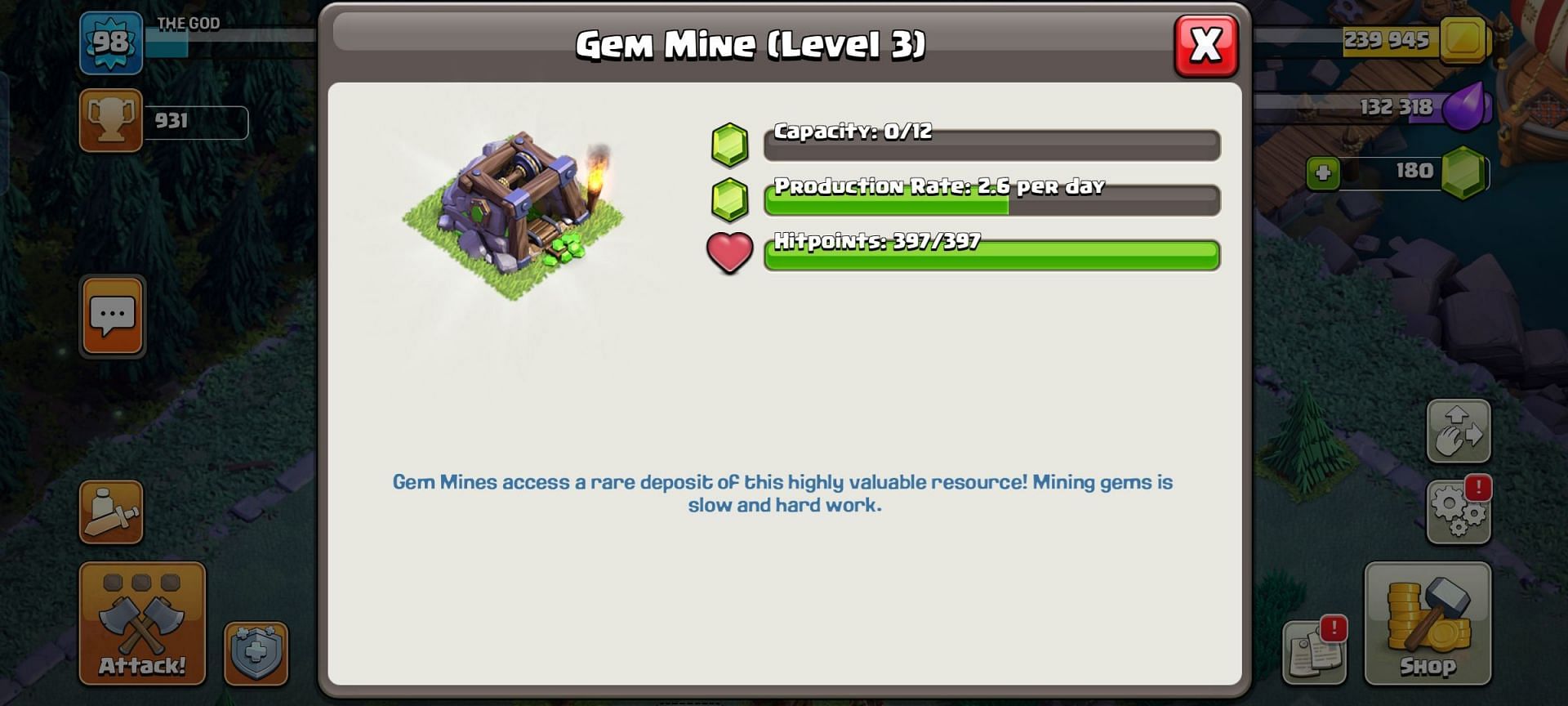The image size is (1568, 706).
Task: Tap the gold coin resource icon
Action: (1462, 39)
